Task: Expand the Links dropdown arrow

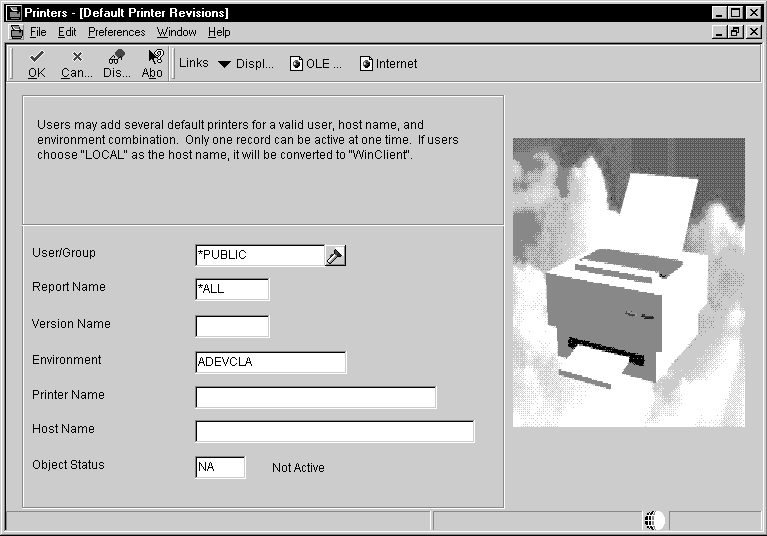Action: click(224, 64)
